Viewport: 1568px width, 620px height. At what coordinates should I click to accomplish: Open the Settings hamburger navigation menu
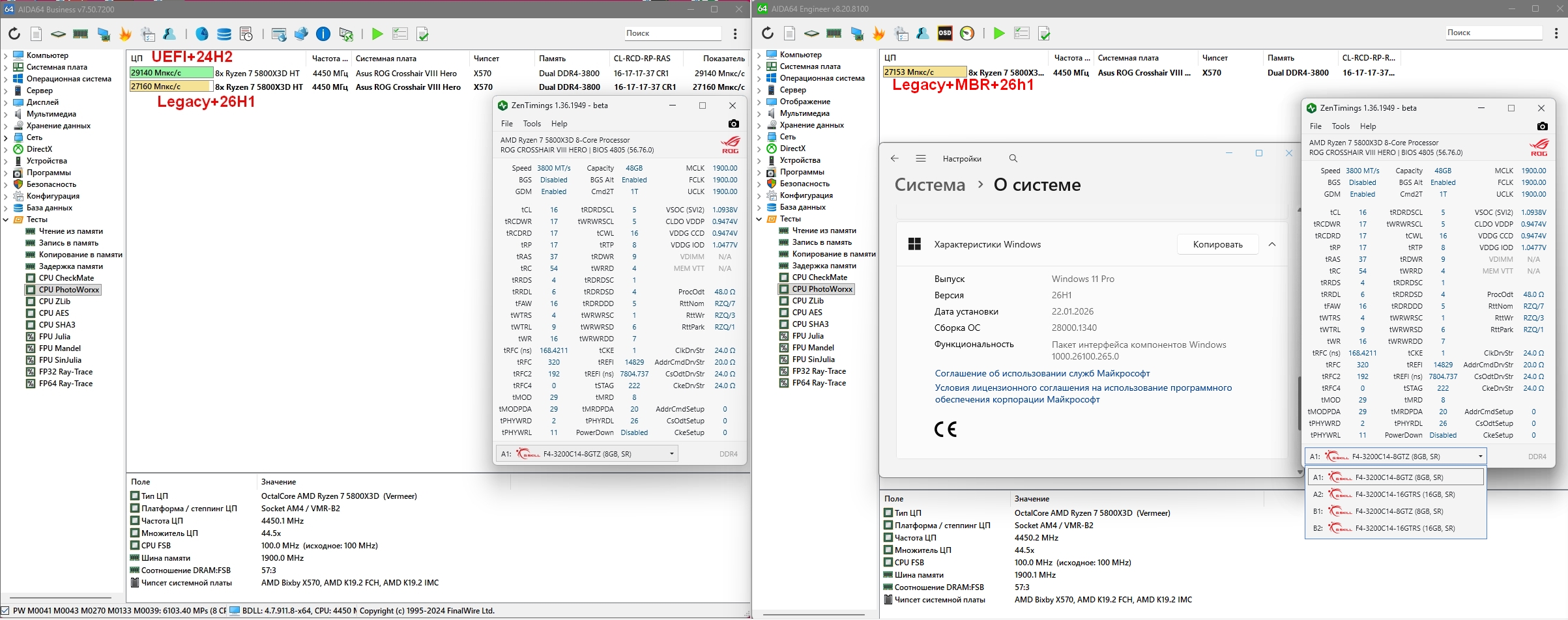(921, 158)
